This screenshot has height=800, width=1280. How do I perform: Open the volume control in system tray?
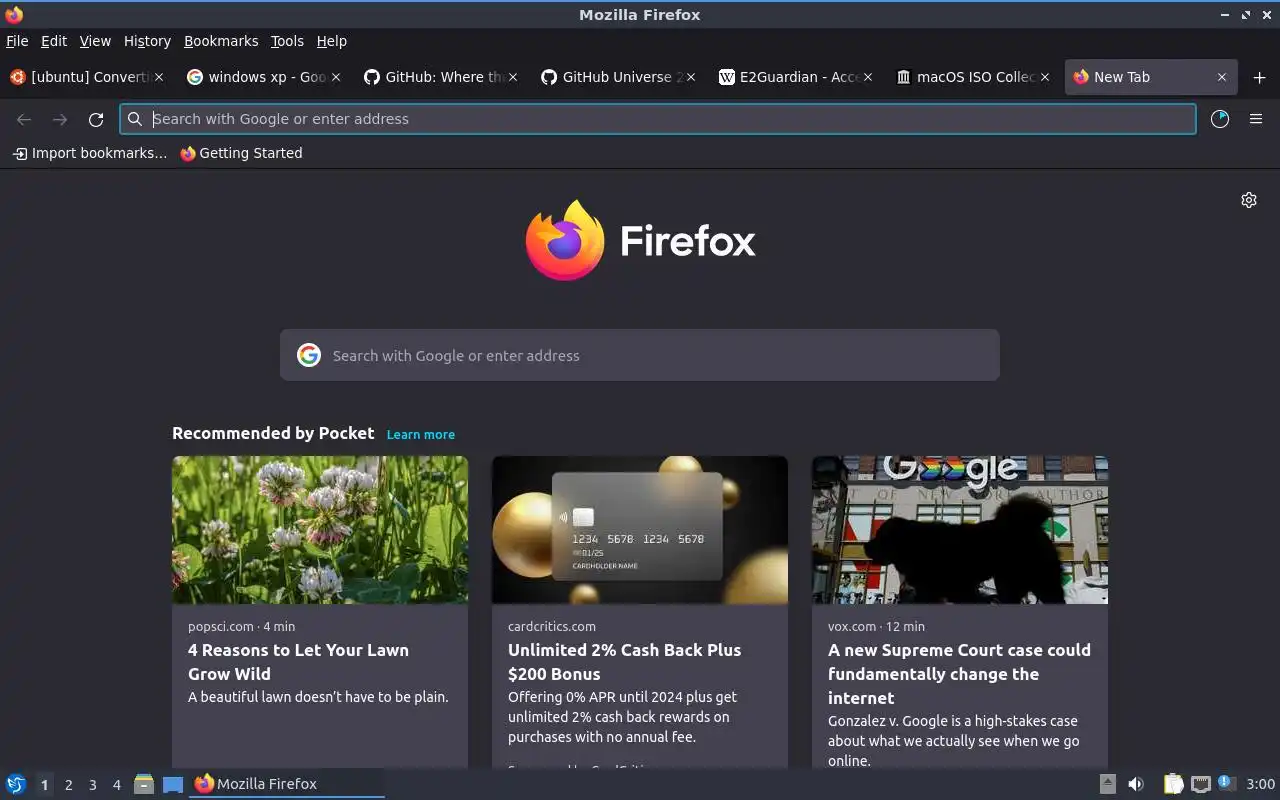(x=1136, y=784)
